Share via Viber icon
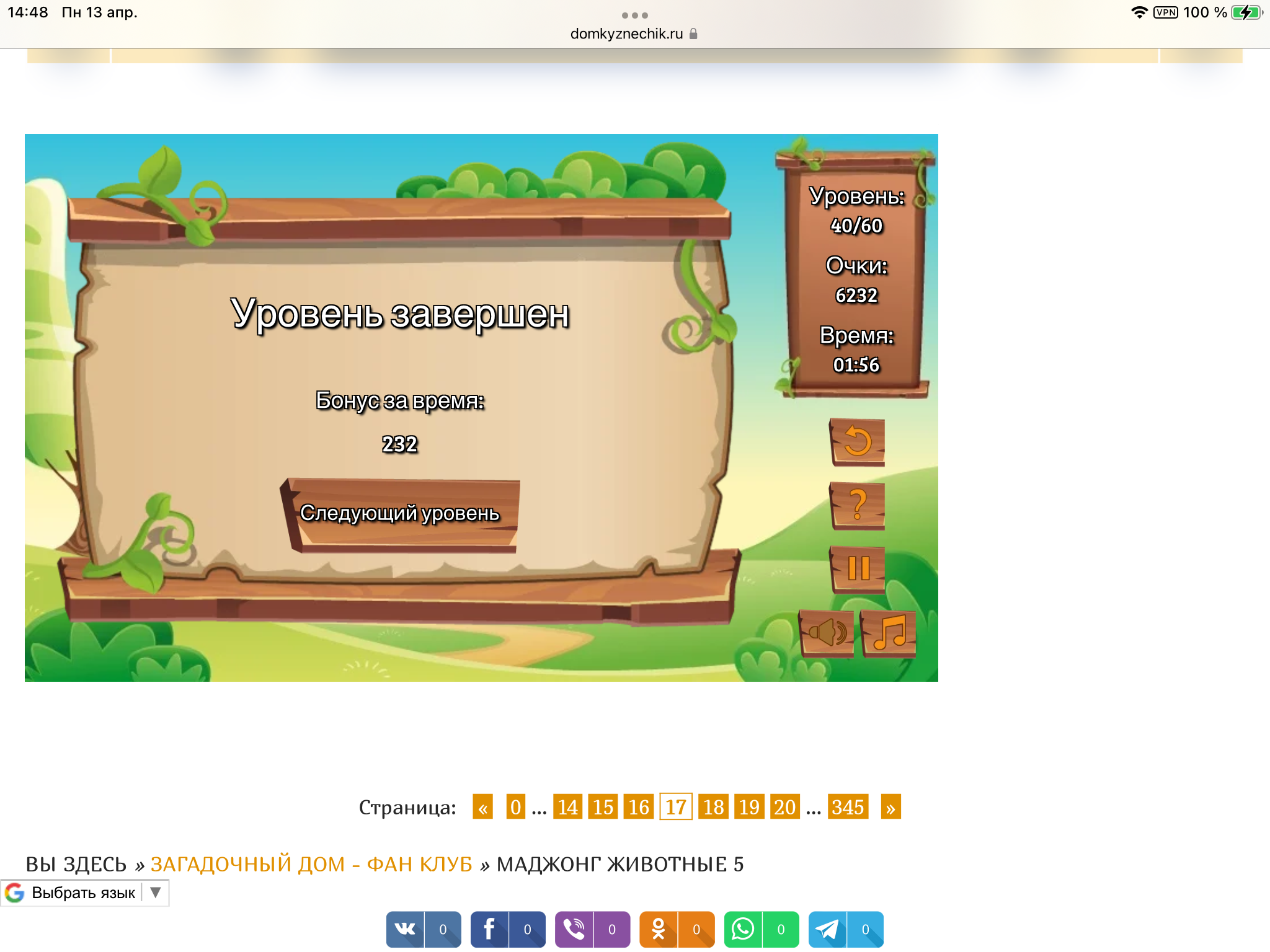Image resolution: width=1270 pixels, height=952 pixels. (574, 928)
